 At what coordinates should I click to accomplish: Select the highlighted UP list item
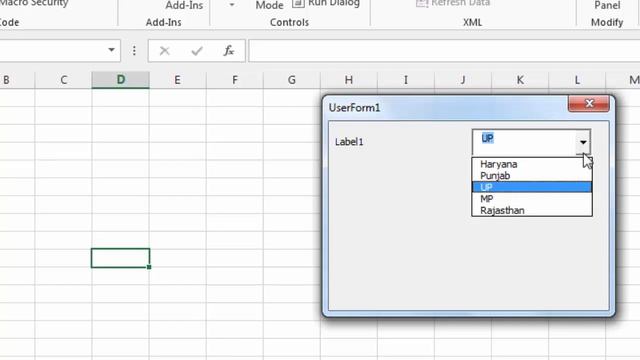(x=532, y=187)
